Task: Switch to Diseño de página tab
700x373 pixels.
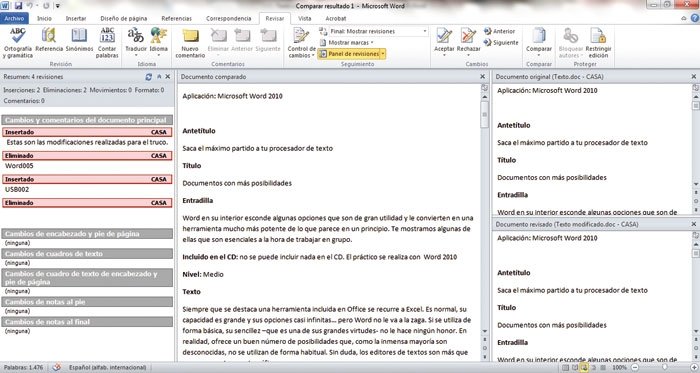Action: (x=124, y=18)
